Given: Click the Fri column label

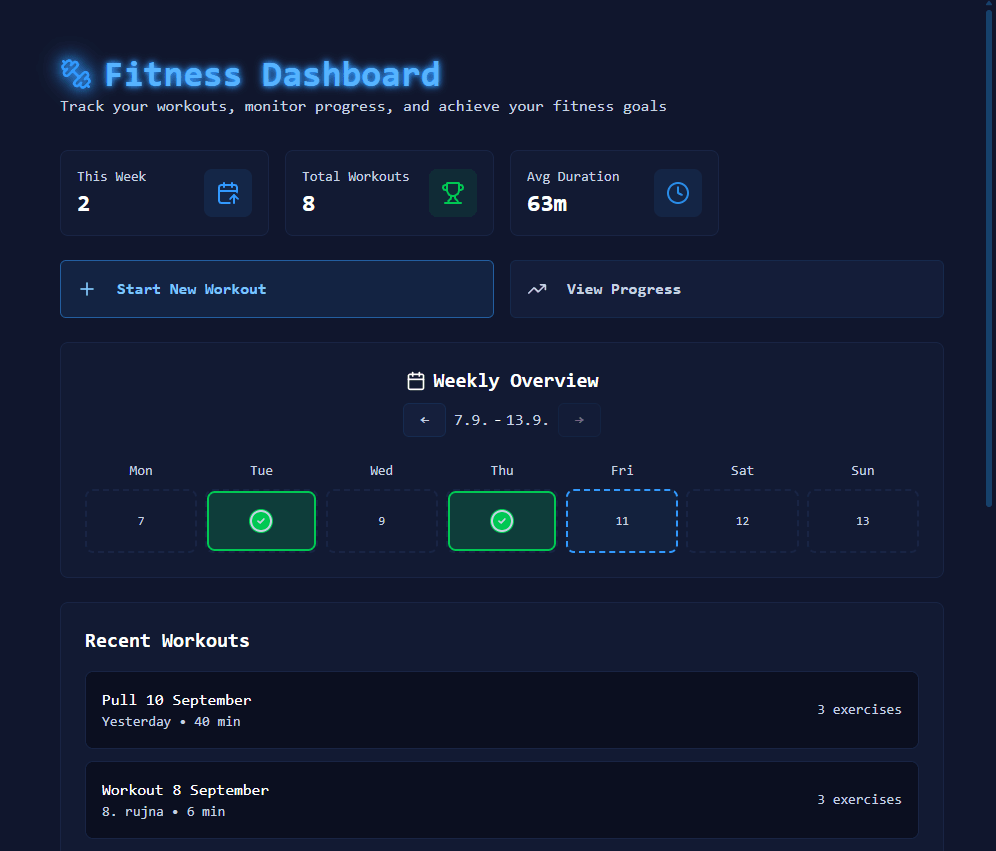Looking at the screenshot, I should [622, 471].
